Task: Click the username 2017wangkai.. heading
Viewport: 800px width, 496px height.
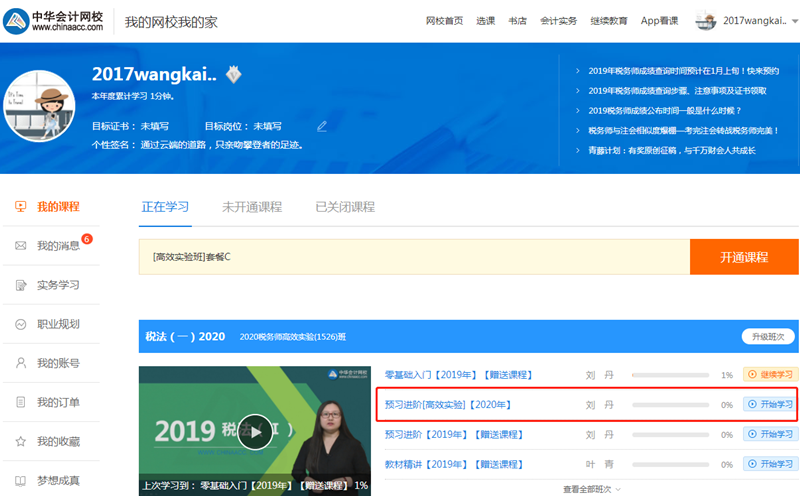Action: point(154,75)
